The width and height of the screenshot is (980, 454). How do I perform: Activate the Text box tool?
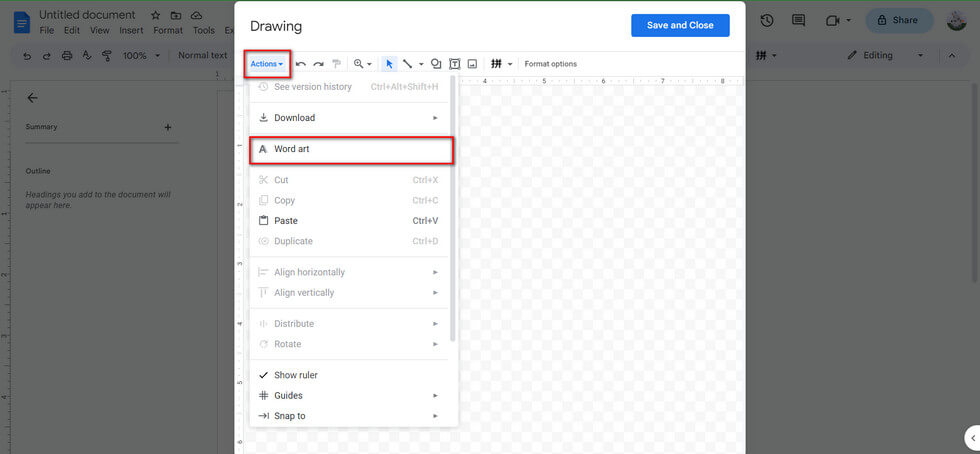point(454,64)
